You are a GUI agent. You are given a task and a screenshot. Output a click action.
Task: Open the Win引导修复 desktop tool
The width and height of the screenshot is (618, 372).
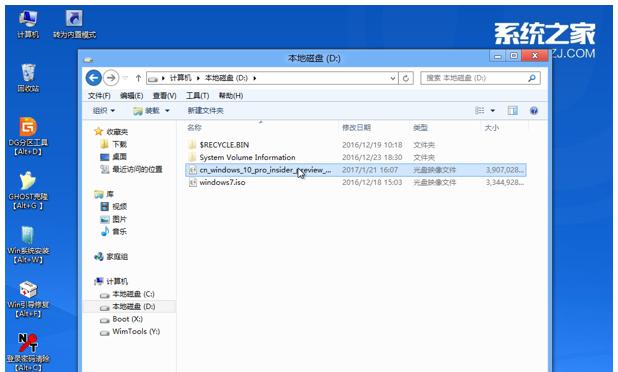tap(28, 298)
